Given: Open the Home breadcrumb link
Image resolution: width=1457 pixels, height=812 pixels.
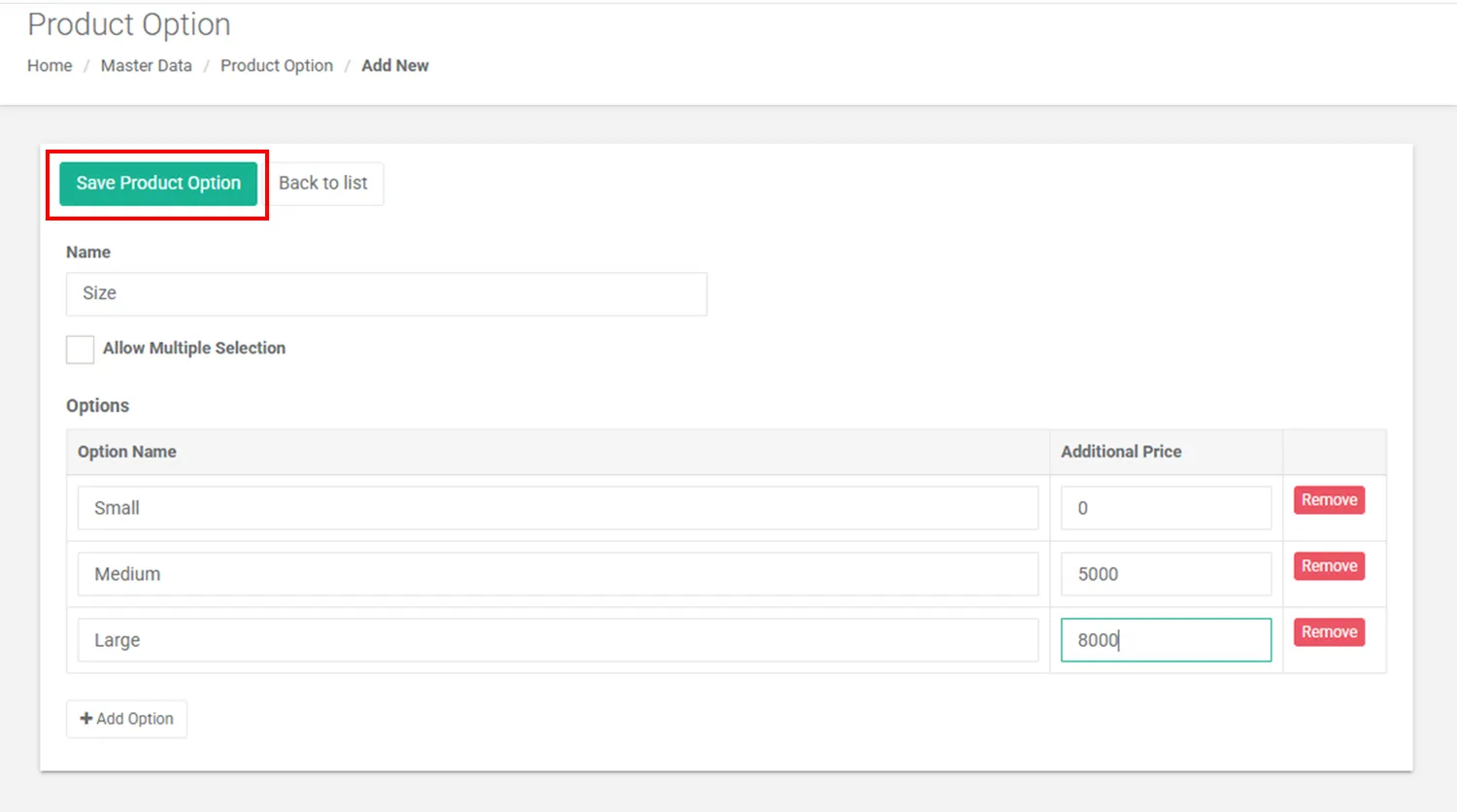Looking at the screenshot, I should pyautogui.click(x=50, y=65).
